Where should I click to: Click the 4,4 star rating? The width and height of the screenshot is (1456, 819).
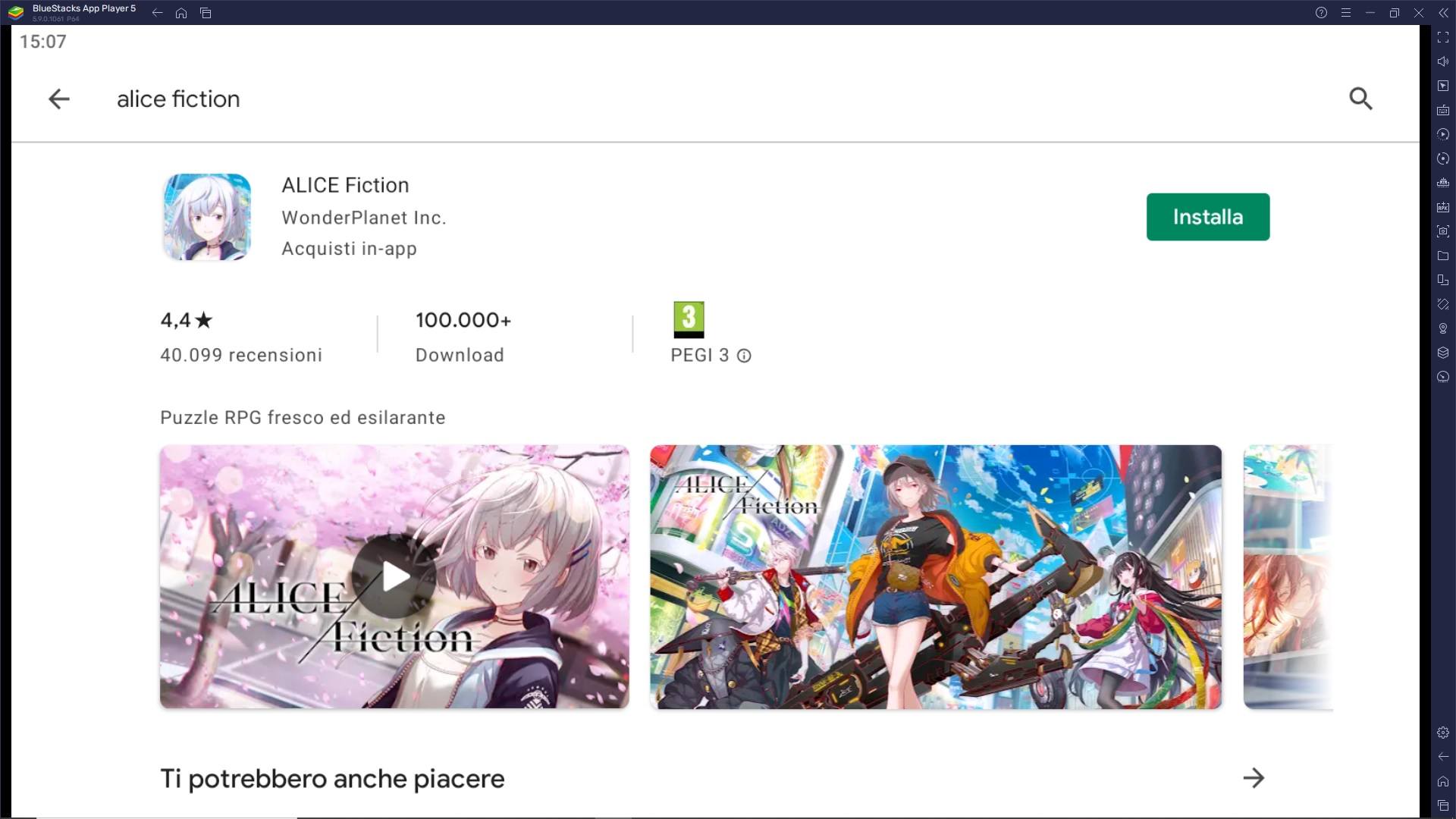(x=187, y=320)
